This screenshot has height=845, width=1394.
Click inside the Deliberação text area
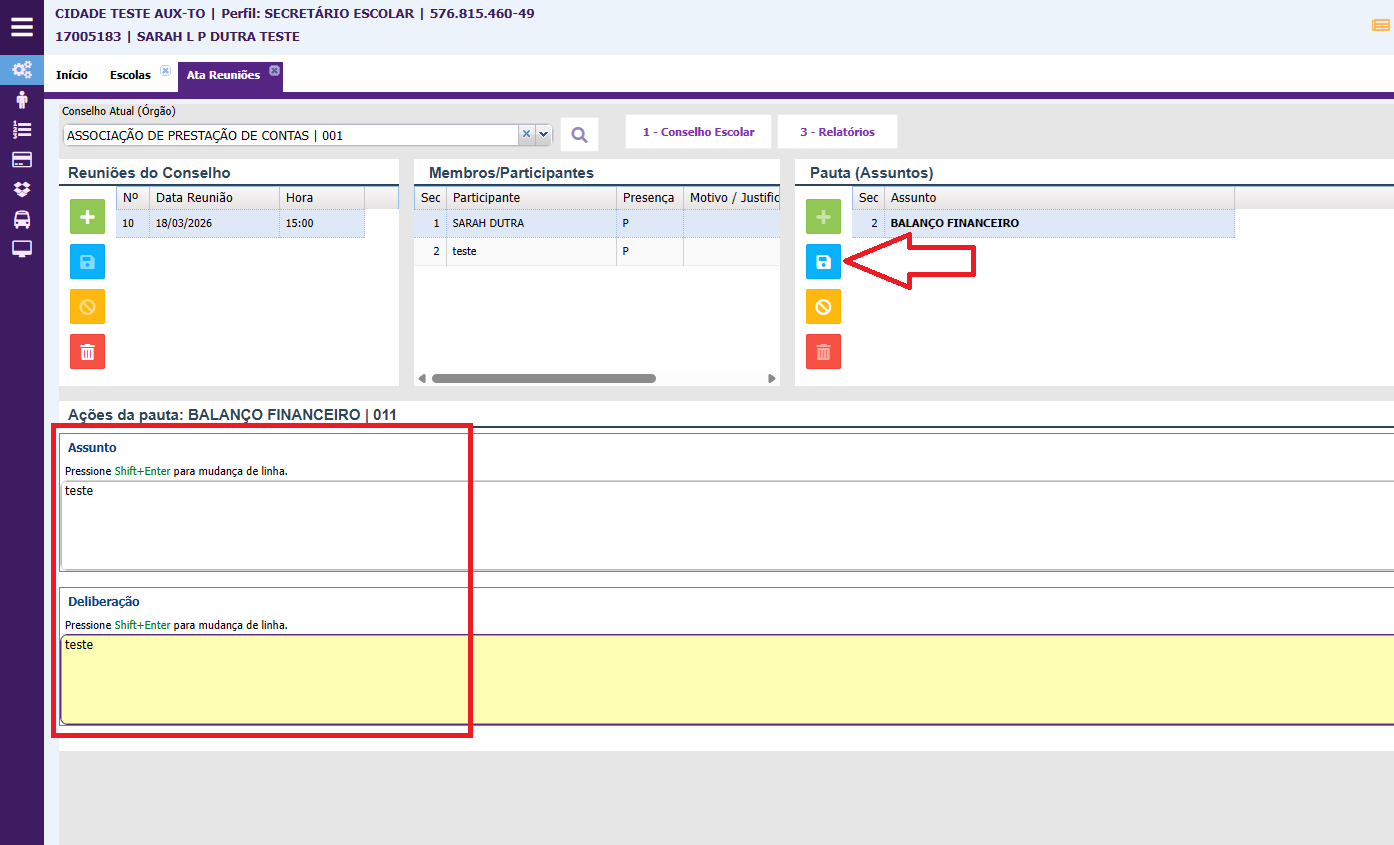(x=700, y=680)
